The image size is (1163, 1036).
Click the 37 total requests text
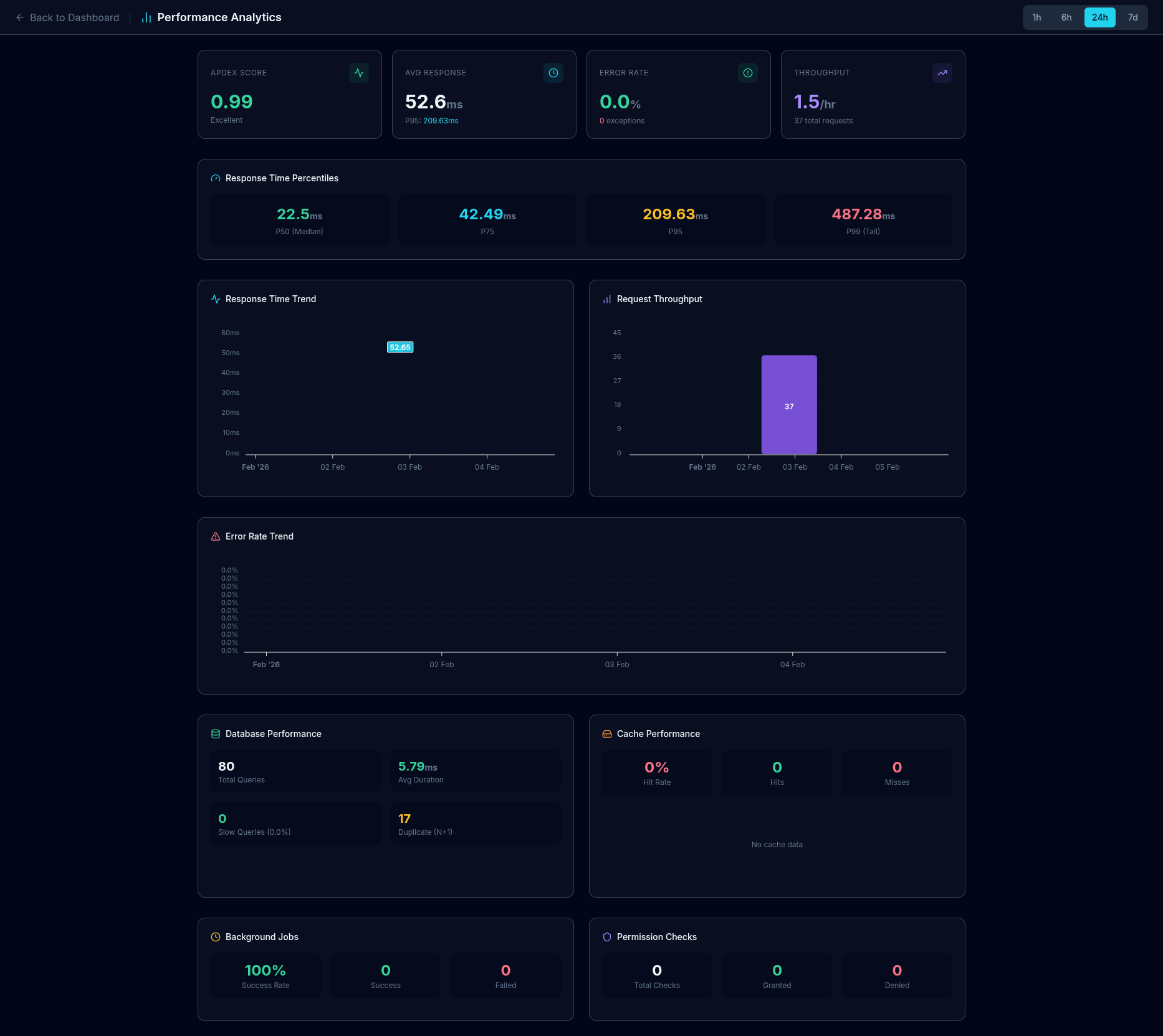pos(823,121)
